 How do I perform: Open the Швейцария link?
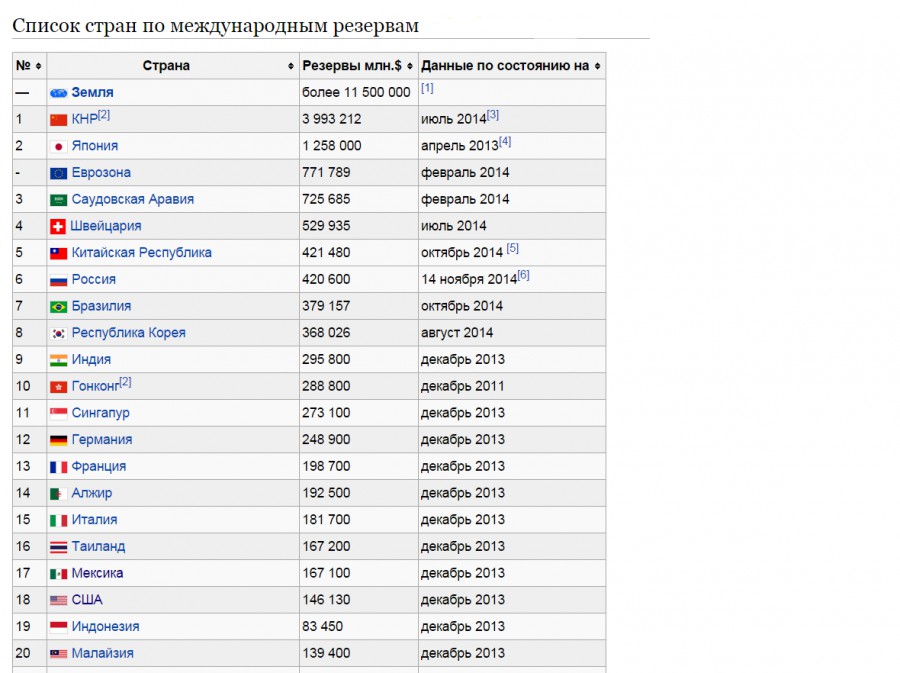106,226
